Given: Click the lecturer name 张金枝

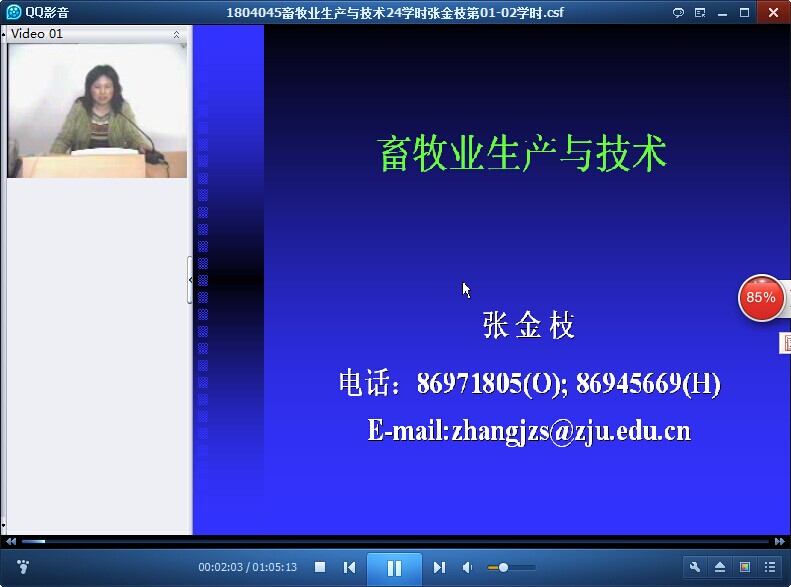Looking at the screenshot, I should point(528,325).
